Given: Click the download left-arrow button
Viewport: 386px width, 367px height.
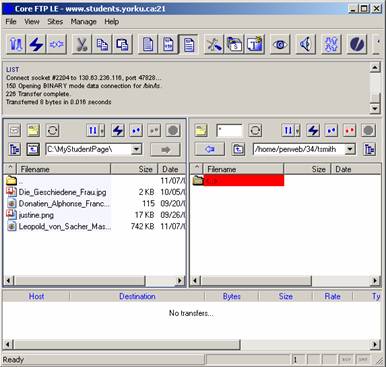Looking at the screenshot, I should coord(210,149).
